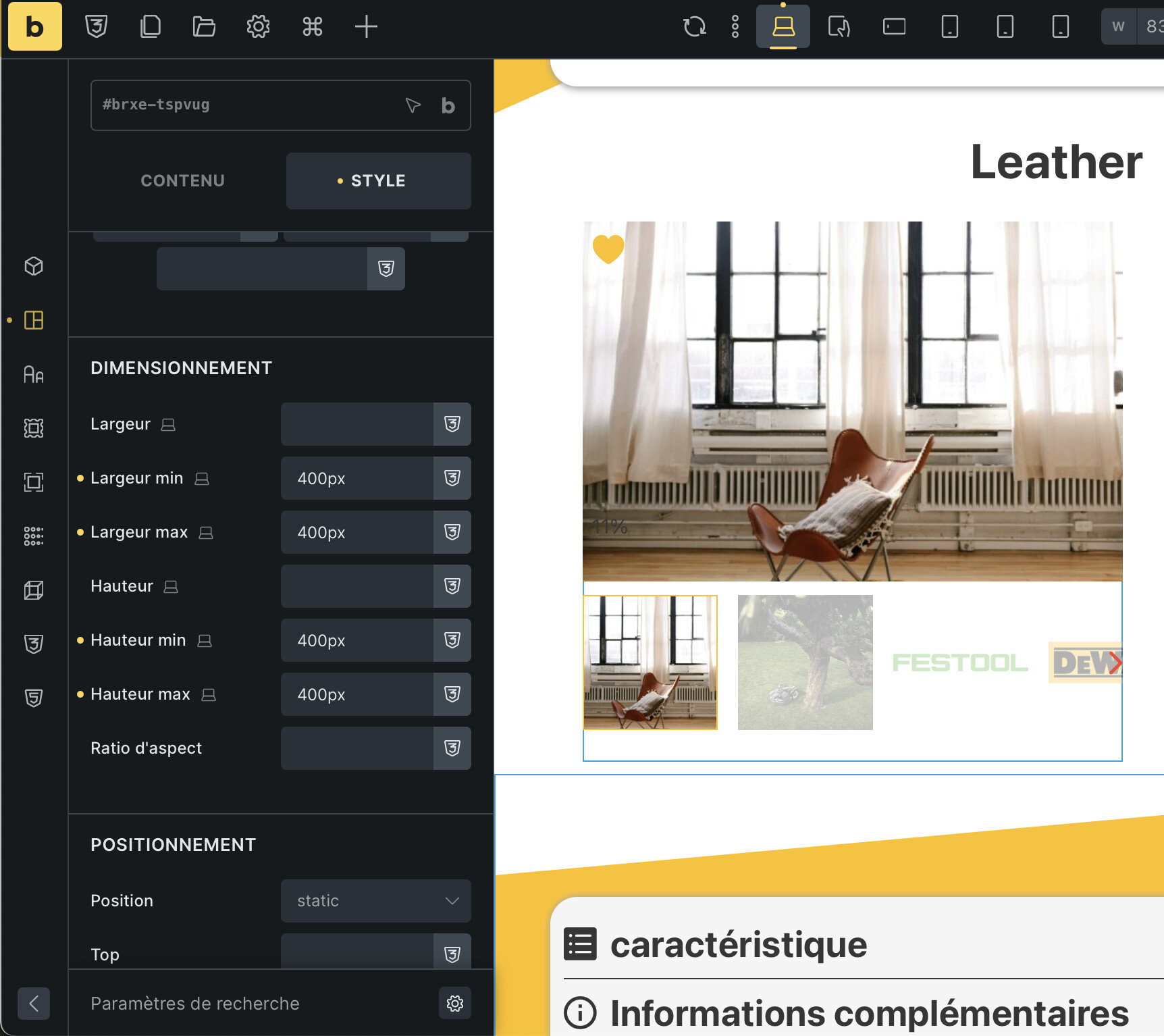Click the yellow heart wishlist icon
Screen dimensions: 1164x1036
click(x=608, y=249)
